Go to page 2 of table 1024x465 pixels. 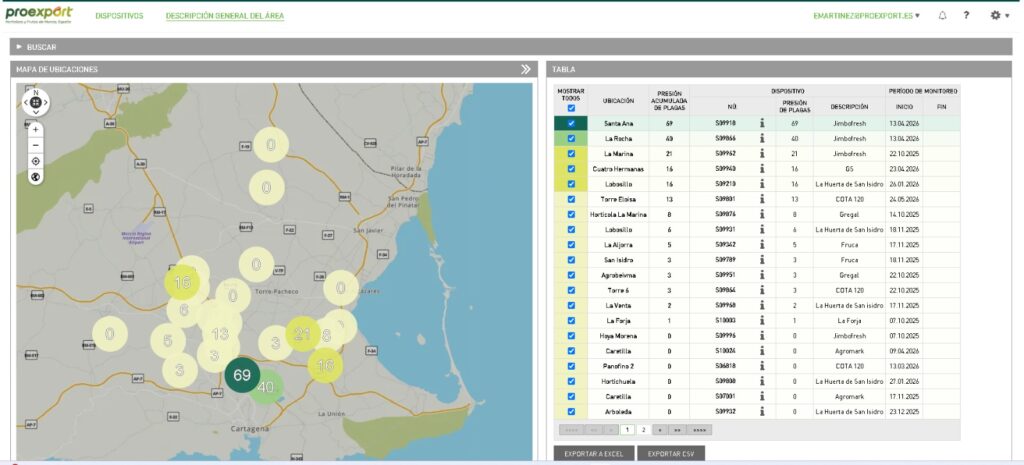[x=643, y=430]
